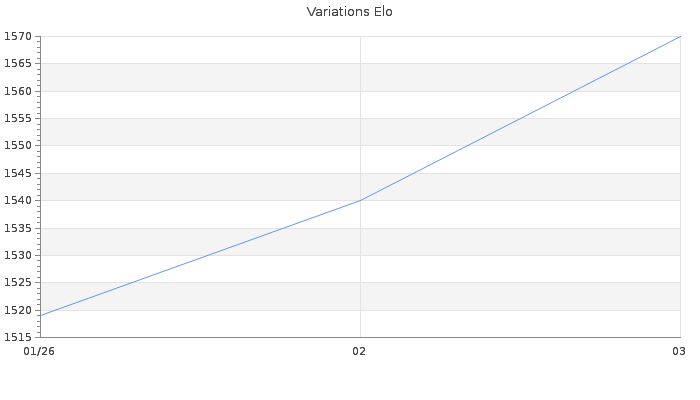Click the line's end point at 03
Image resolution: width=700 pixels, height=400 pixels.
click(x=680, y=36)
